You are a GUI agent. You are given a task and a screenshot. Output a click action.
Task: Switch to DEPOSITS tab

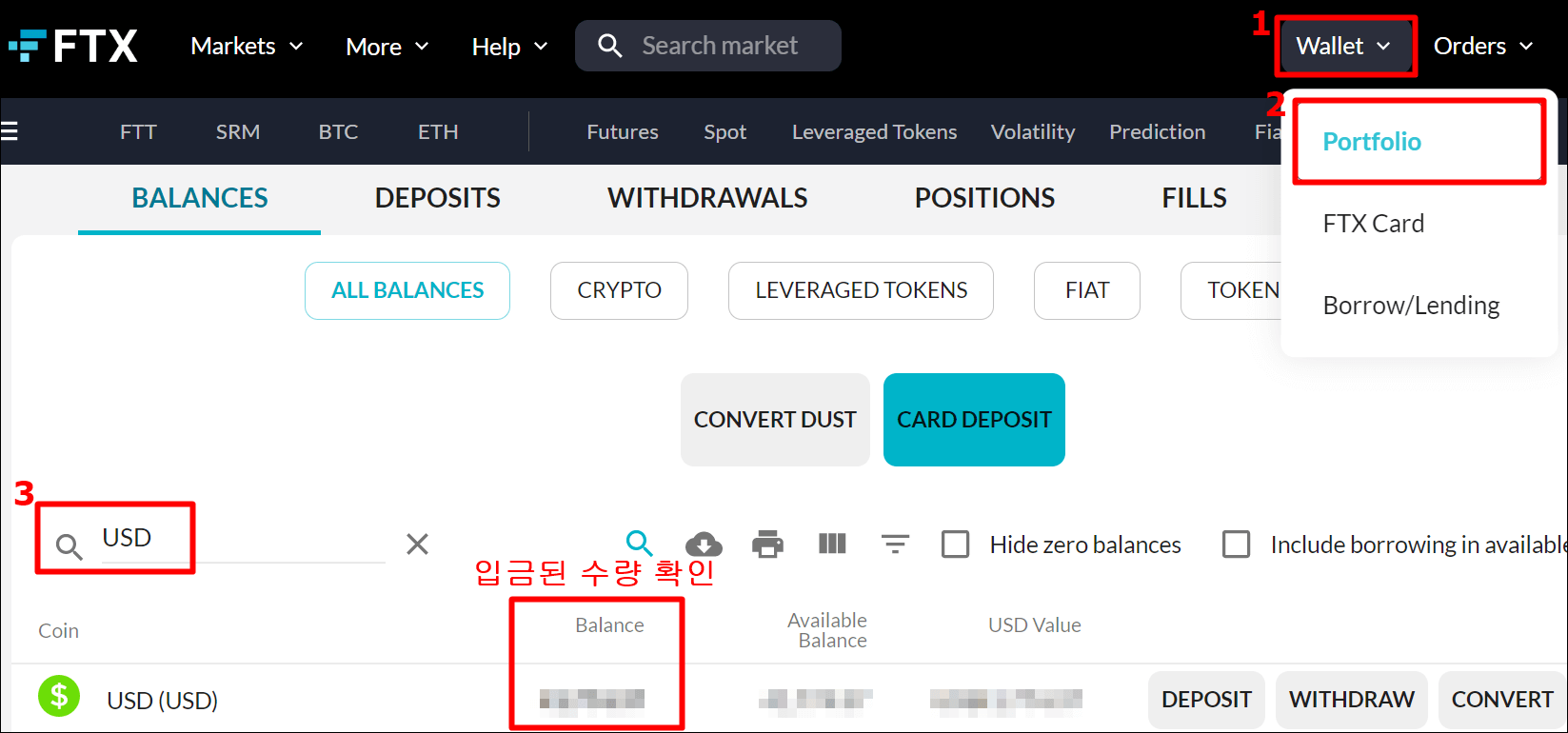tap(438, 198)
